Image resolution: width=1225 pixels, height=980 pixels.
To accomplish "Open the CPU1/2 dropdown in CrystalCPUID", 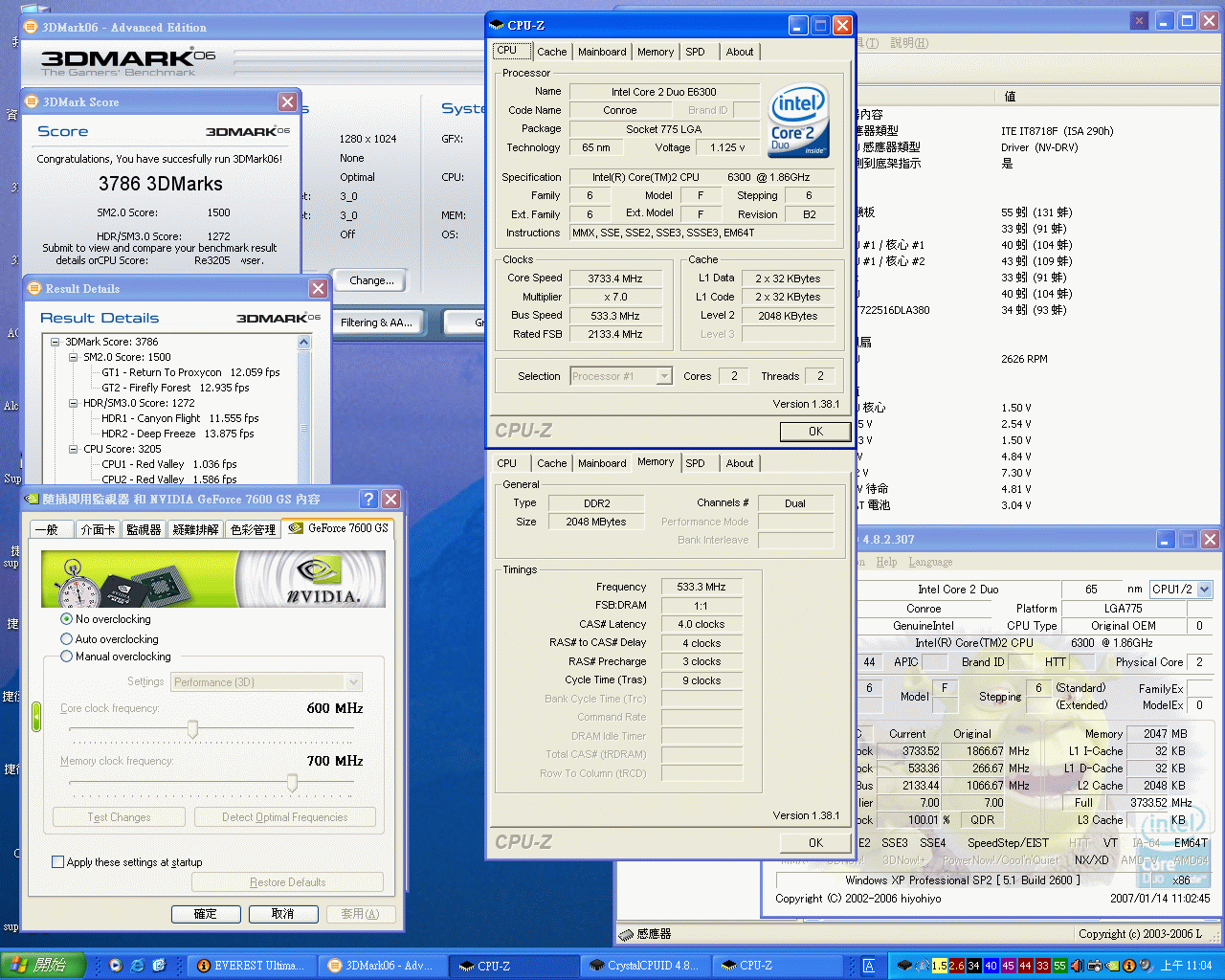I will point(1204,590).
